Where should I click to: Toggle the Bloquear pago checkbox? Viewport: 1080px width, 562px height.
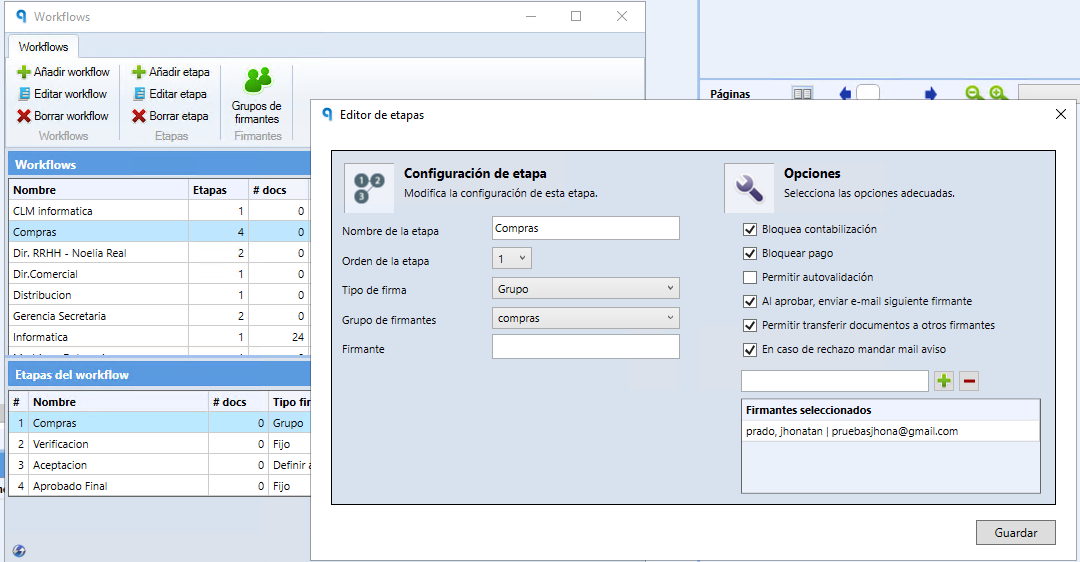pyautogui.click(x=750, y=253)
